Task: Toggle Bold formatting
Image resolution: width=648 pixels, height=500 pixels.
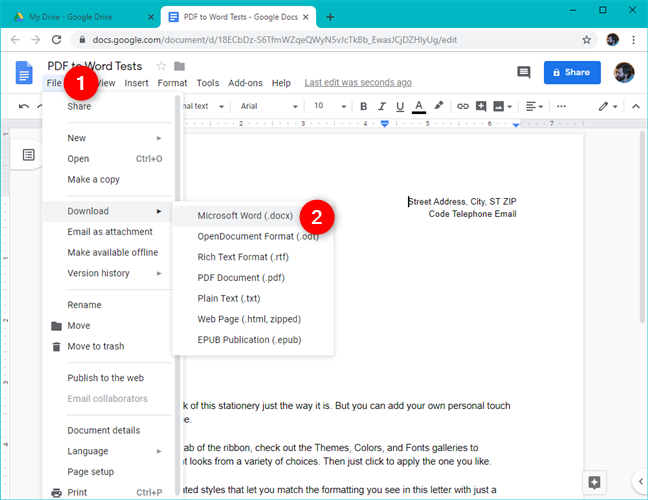Action: coord(363,106)
